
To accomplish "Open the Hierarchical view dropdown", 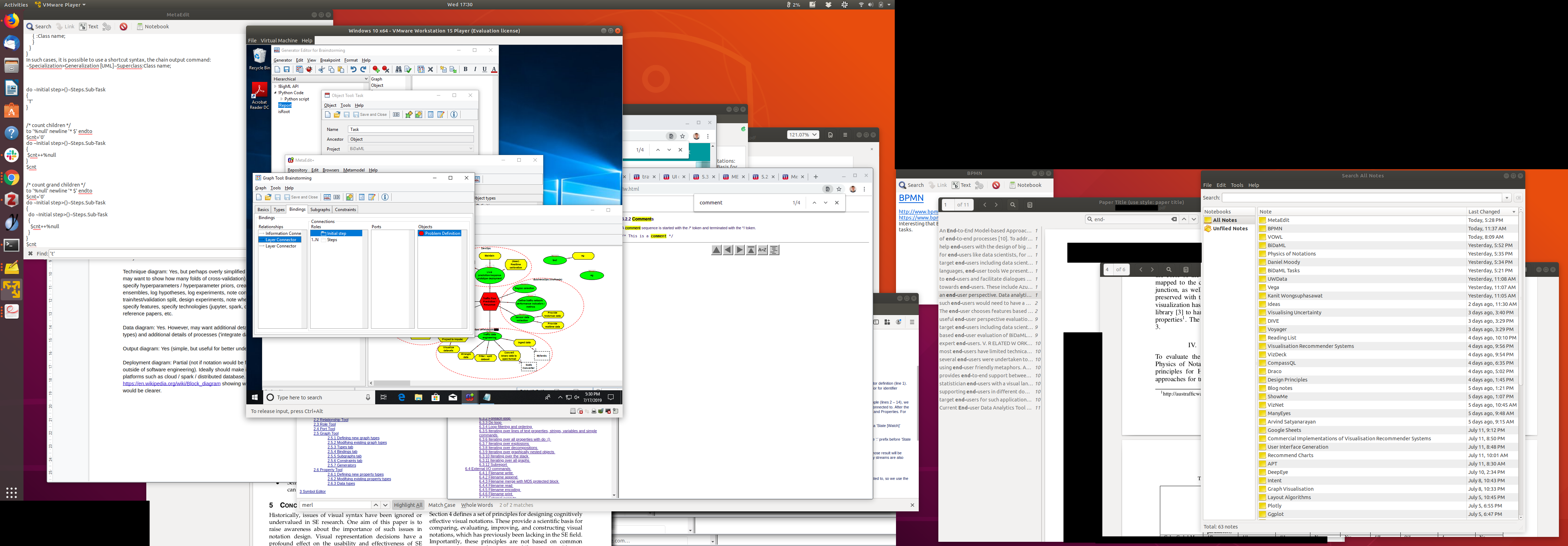I will 366,79.
